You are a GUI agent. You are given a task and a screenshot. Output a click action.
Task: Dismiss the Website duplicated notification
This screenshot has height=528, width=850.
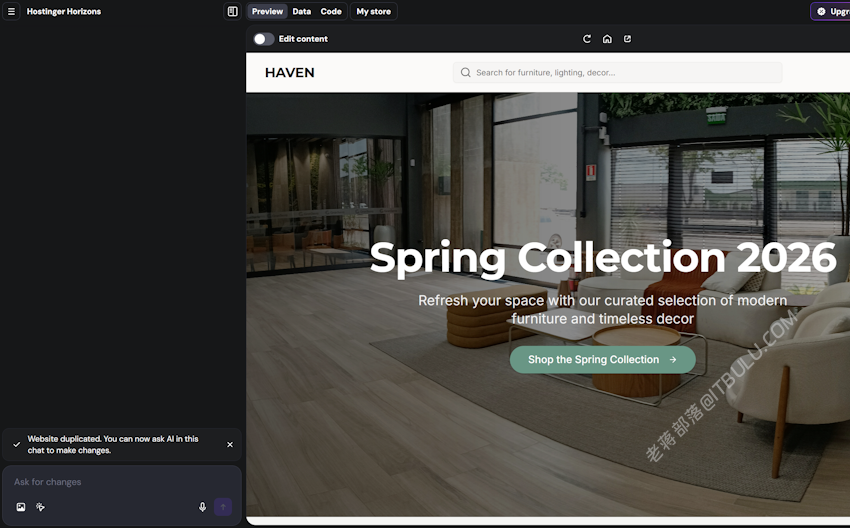[230, 445]
